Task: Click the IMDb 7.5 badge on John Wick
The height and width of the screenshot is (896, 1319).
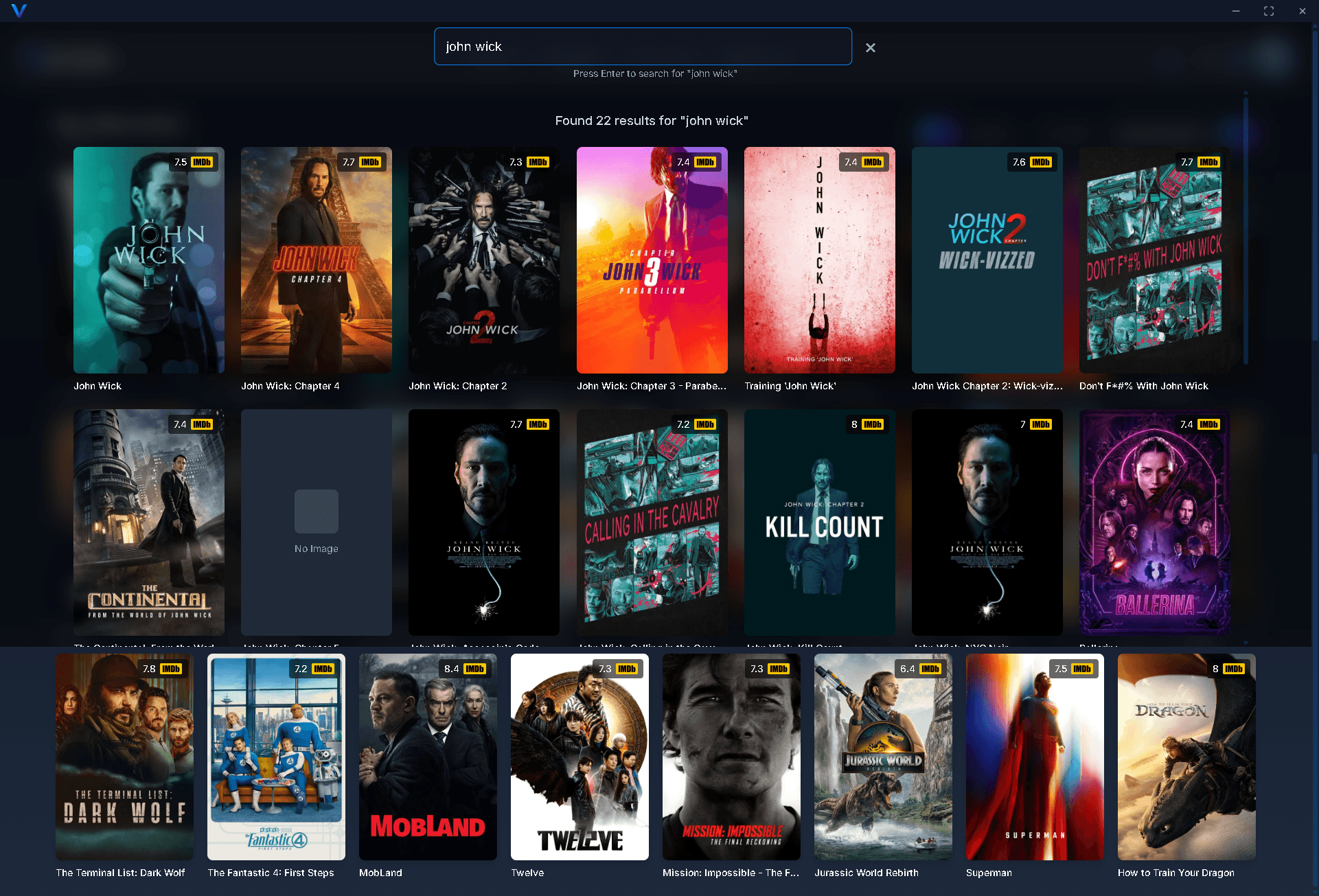Action: point(193,162)
